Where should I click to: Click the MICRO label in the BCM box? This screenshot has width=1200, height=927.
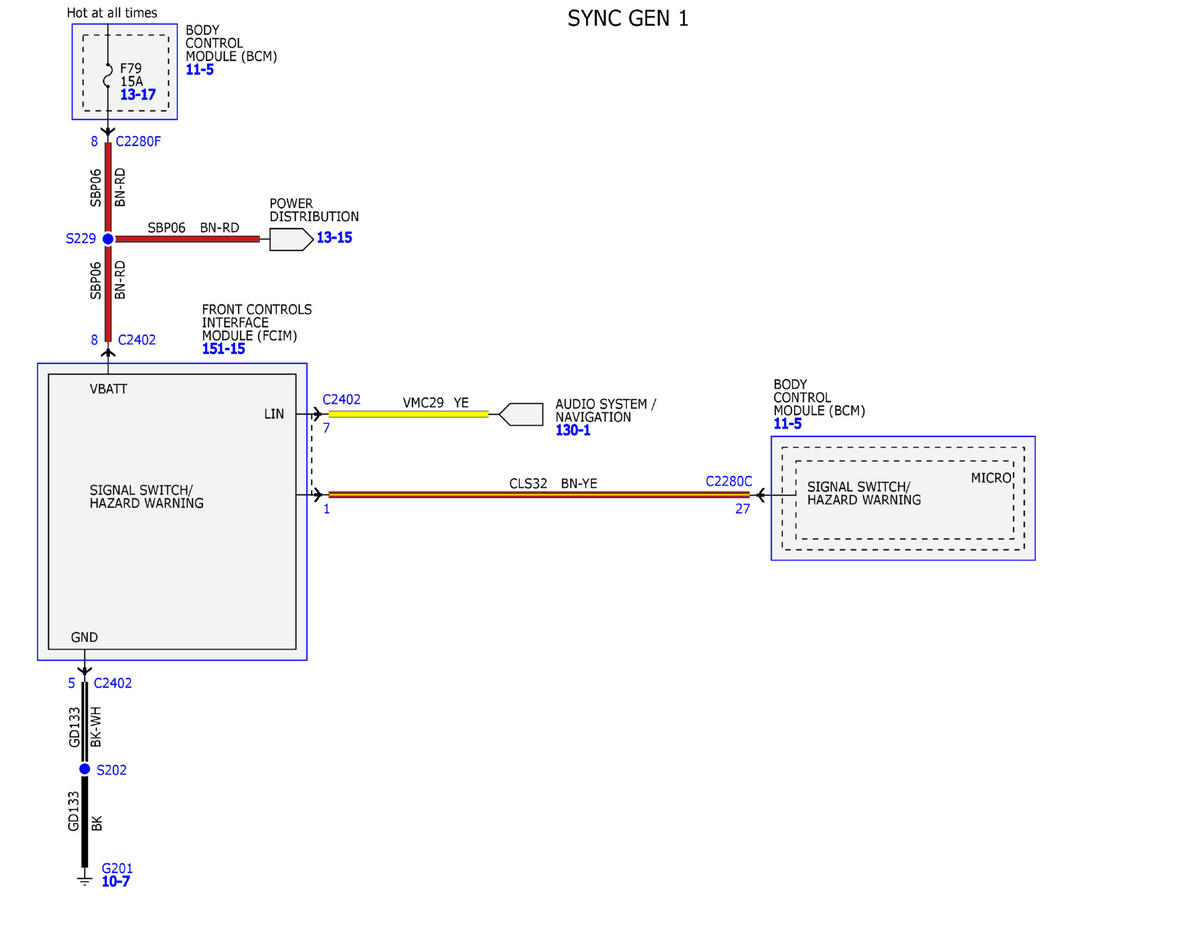[991, 478]
